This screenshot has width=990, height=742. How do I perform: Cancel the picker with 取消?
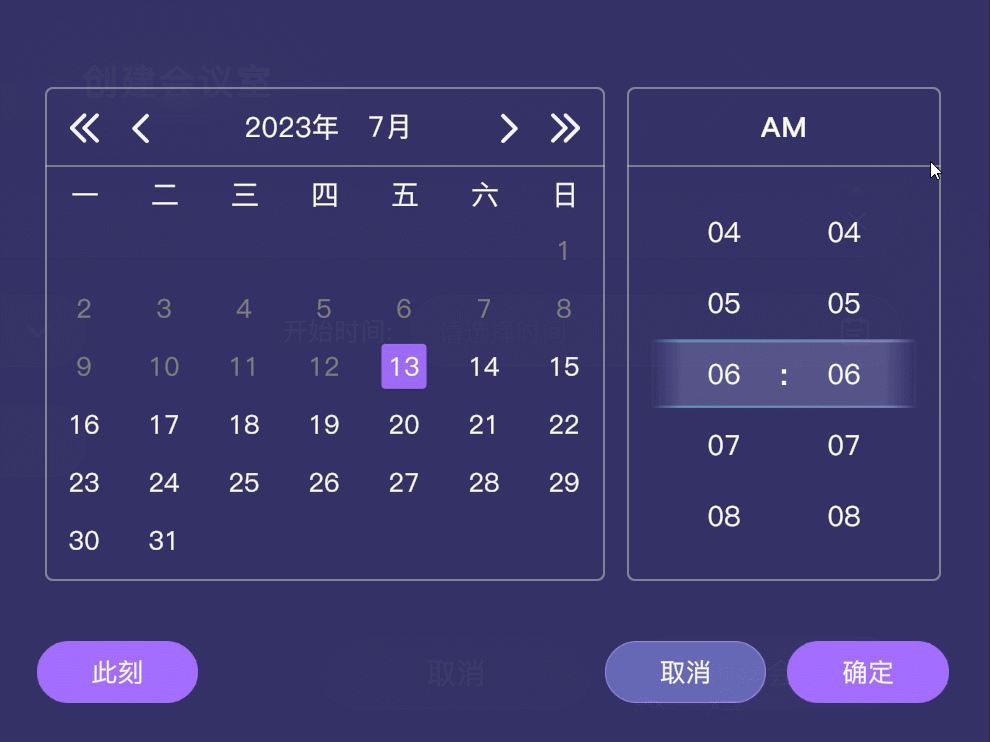pos(684,672)
